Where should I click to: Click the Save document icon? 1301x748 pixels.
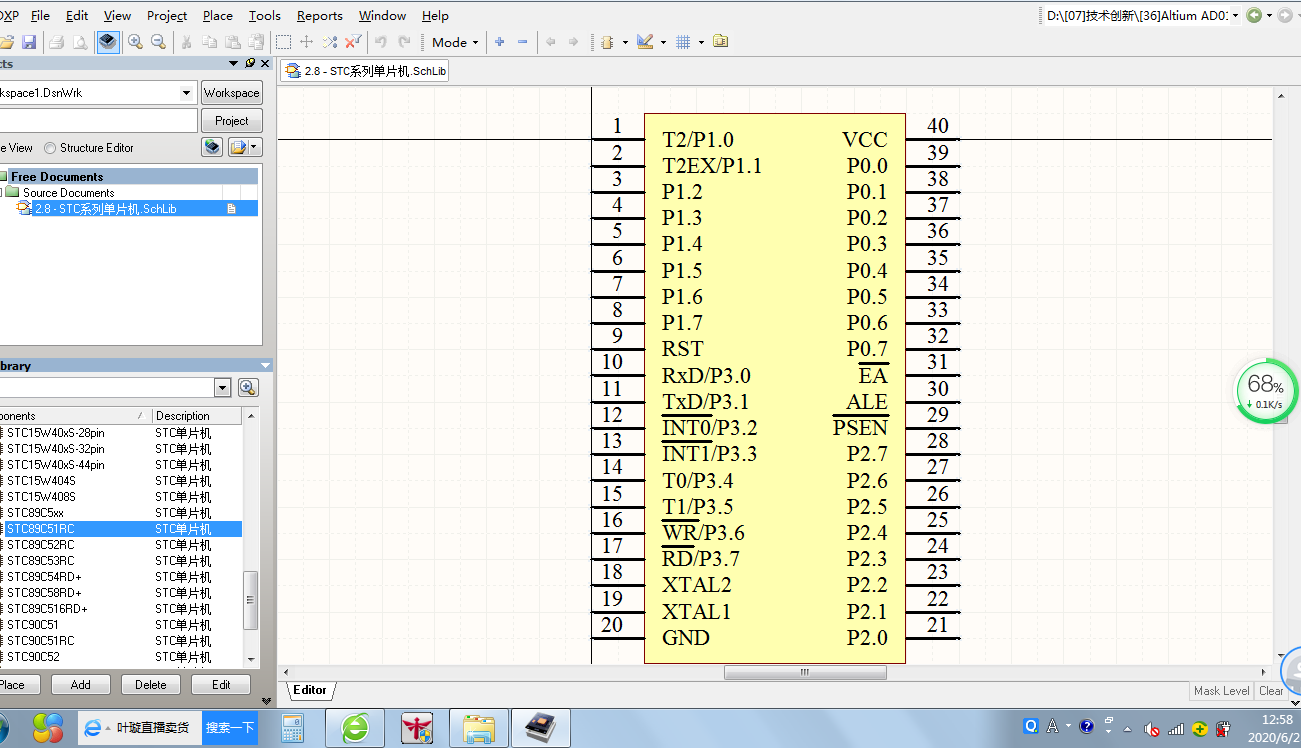29,42
